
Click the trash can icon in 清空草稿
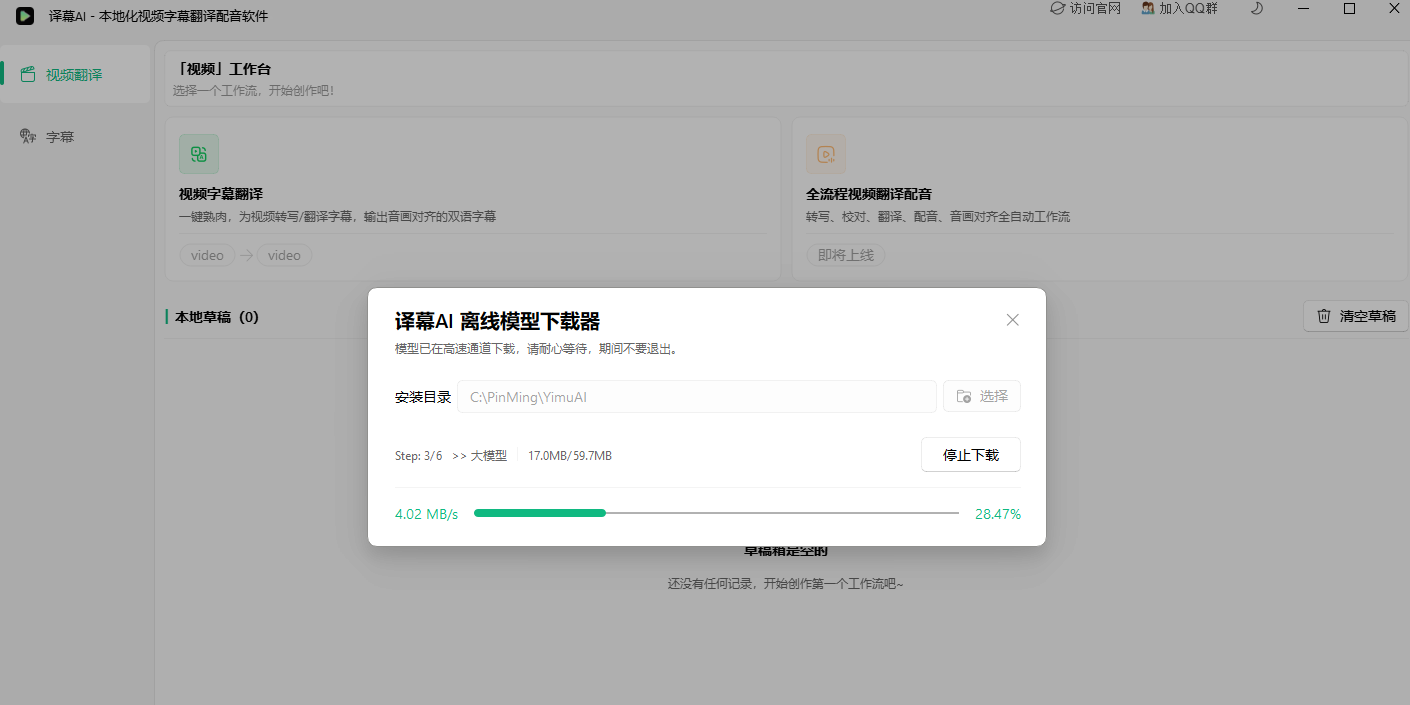pyautogui.click(x=1324, y=316)
